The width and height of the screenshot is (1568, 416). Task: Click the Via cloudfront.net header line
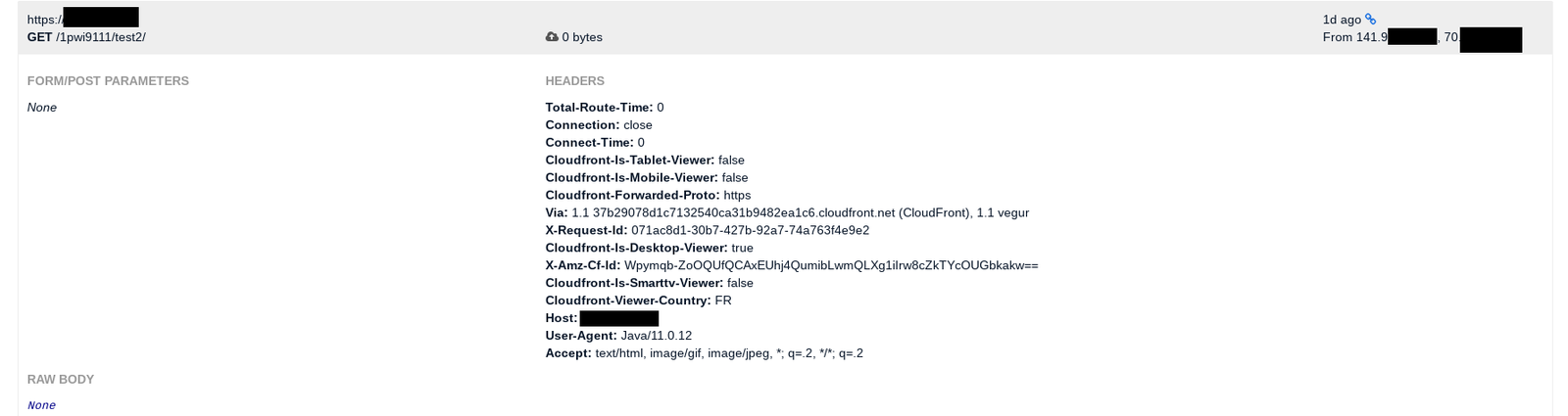click(787, 213)
